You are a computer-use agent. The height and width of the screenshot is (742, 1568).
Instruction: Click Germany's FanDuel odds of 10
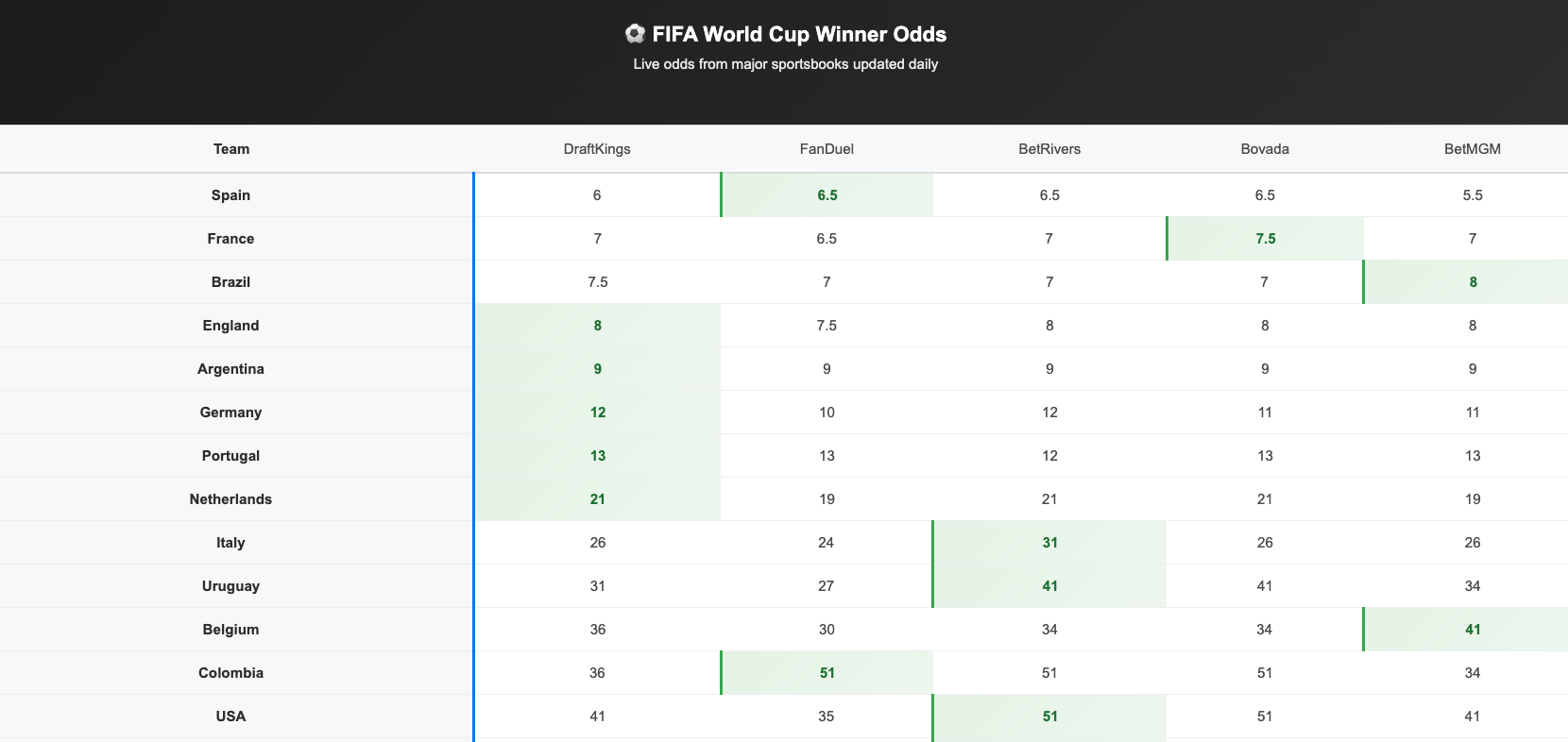(827, 413)
